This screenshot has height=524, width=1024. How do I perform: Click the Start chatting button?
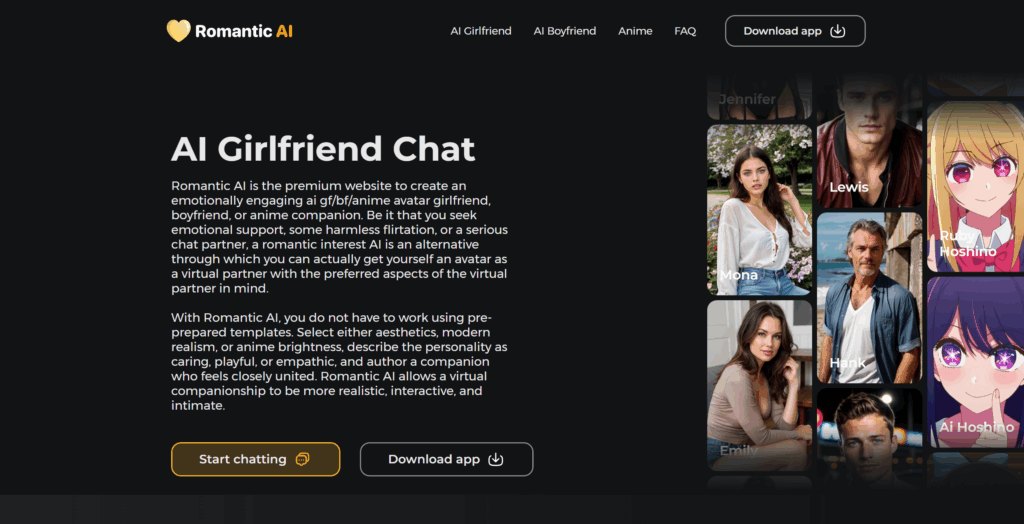point(255,459)
